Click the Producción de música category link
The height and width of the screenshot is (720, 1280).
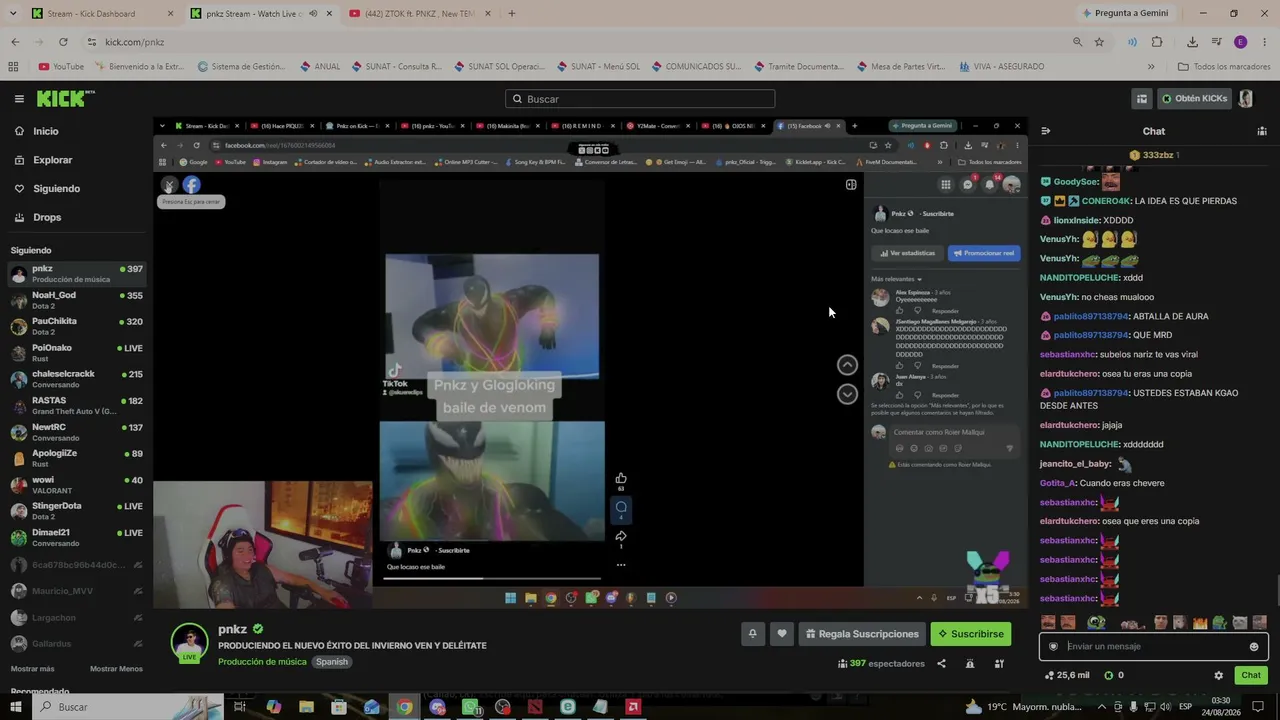point(263,662)
